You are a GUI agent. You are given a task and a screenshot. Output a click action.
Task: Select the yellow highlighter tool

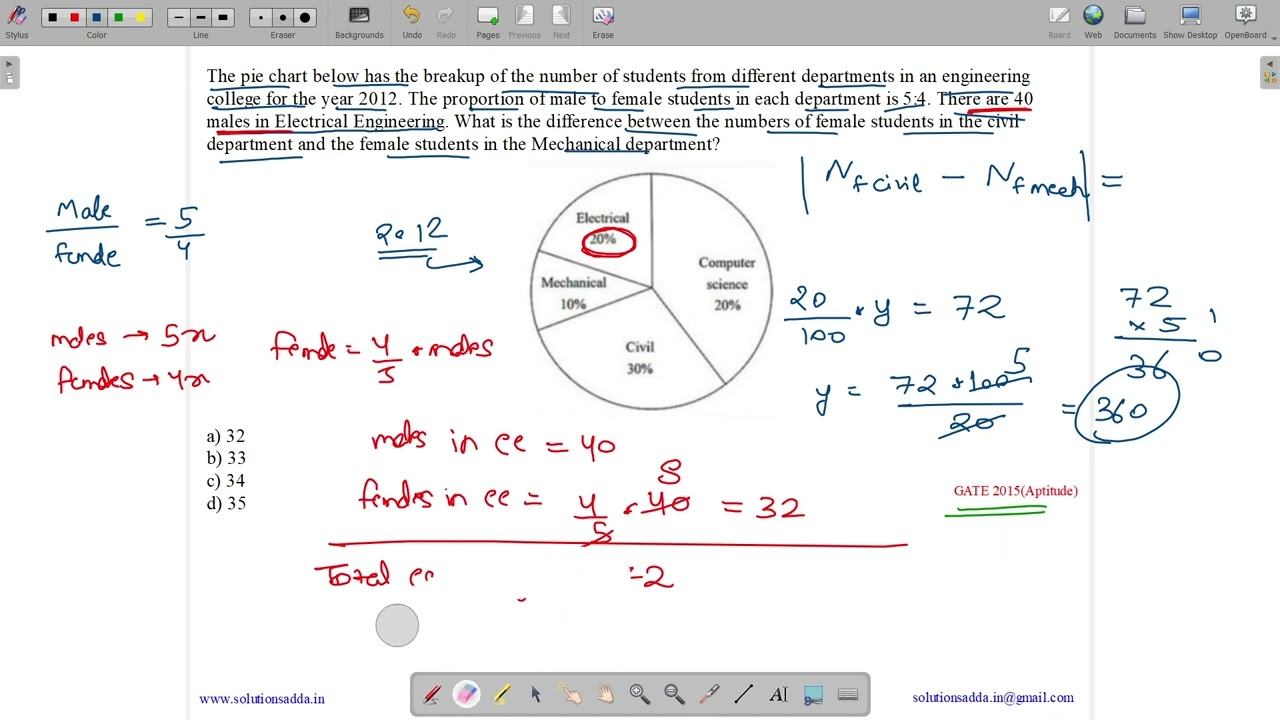pyautogui.click(x=501, y=694)
